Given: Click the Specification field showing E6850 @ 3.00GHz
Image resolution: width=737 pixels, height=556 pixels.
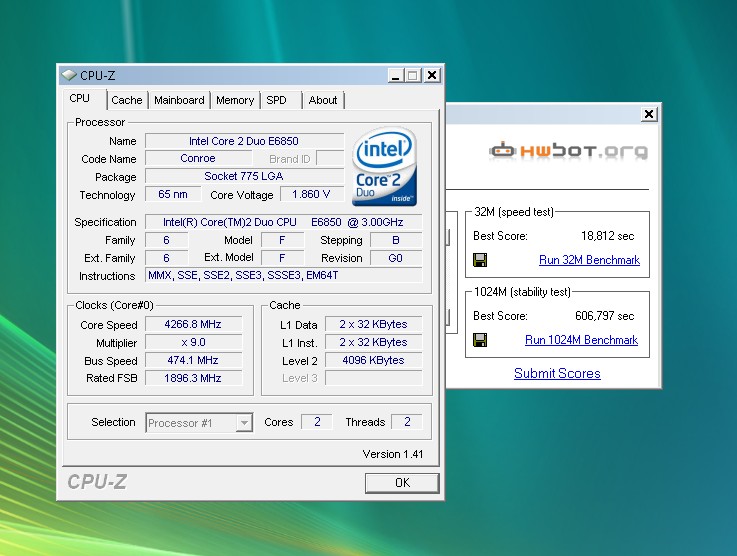Looking at the screenshot, I should [x=283, y=222].
